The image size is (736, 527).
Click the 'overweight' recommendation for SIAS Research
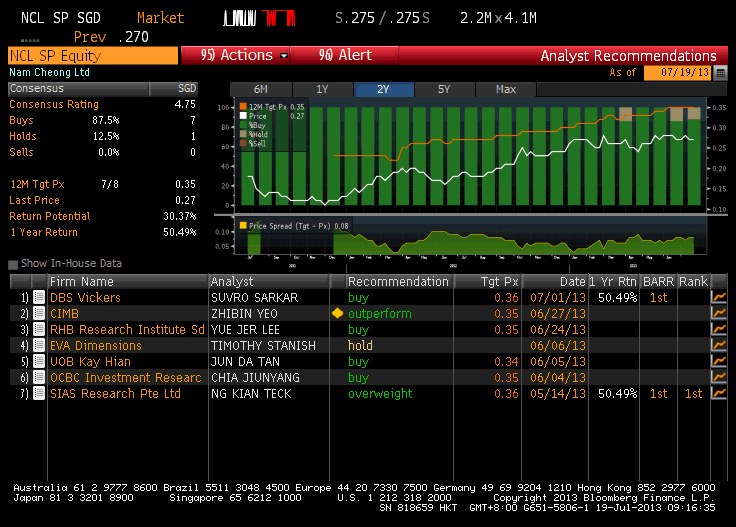pos(380,393)
